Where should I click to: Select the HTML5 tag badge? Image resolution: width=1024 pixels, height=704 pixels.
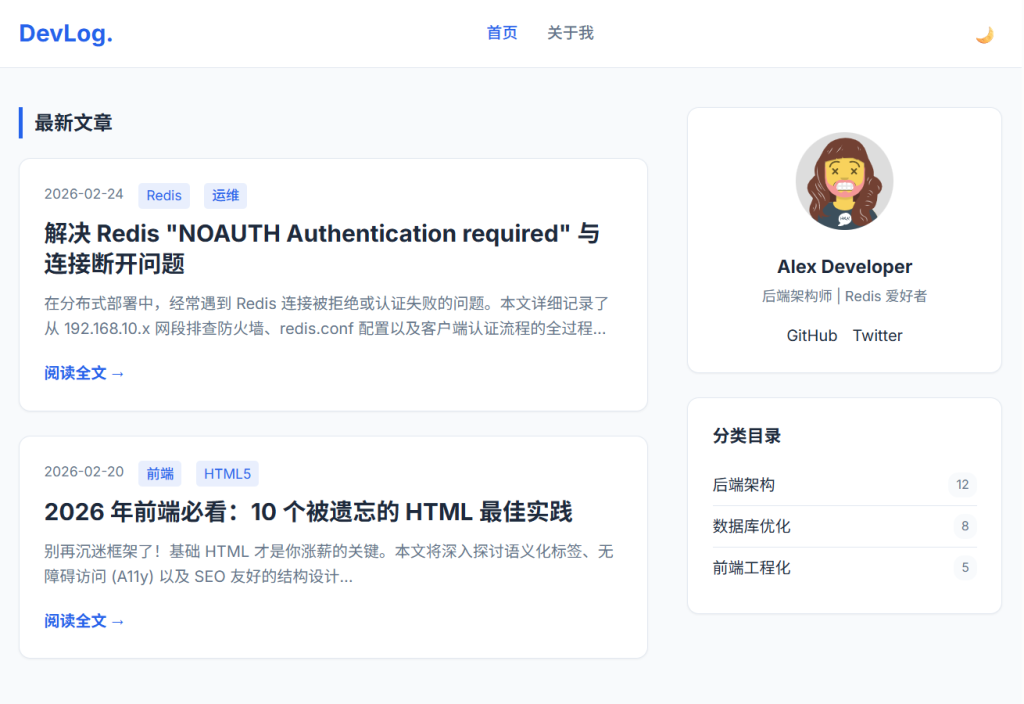click(x=227, y=473)
